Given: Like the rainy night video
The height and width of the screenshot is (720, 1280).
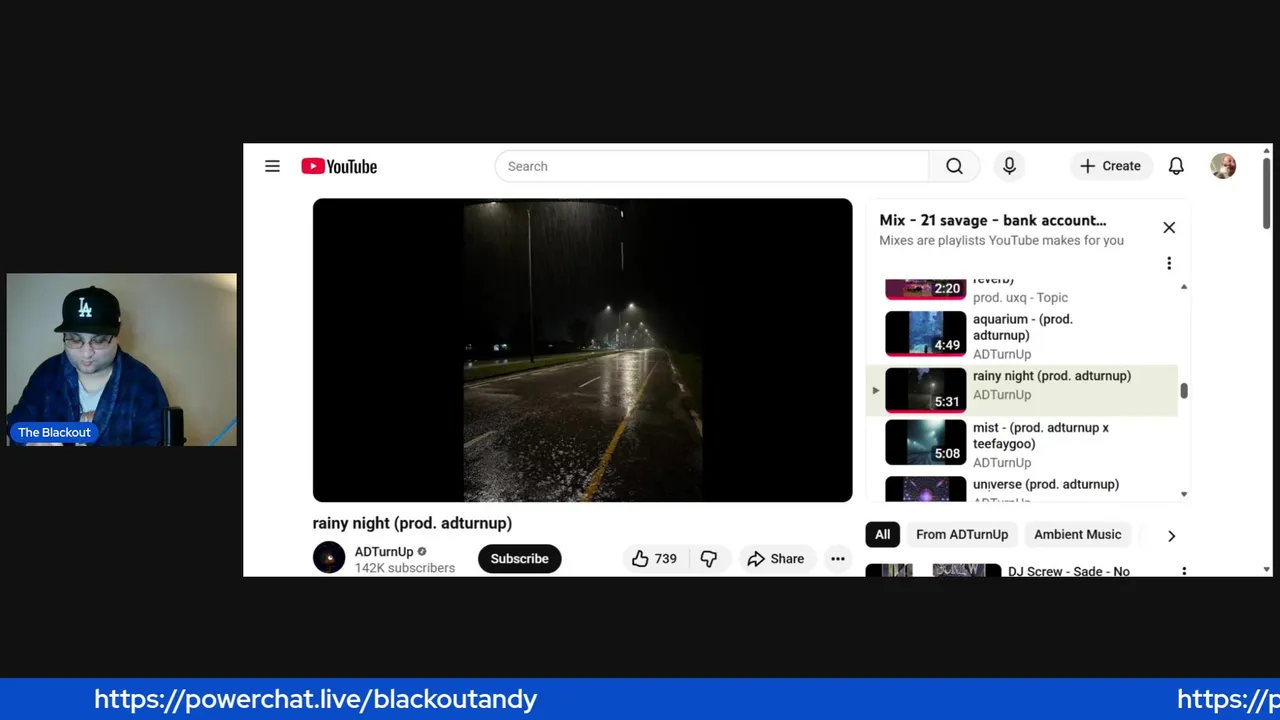Looking at the screenshot, I should (x=654, y=559).
